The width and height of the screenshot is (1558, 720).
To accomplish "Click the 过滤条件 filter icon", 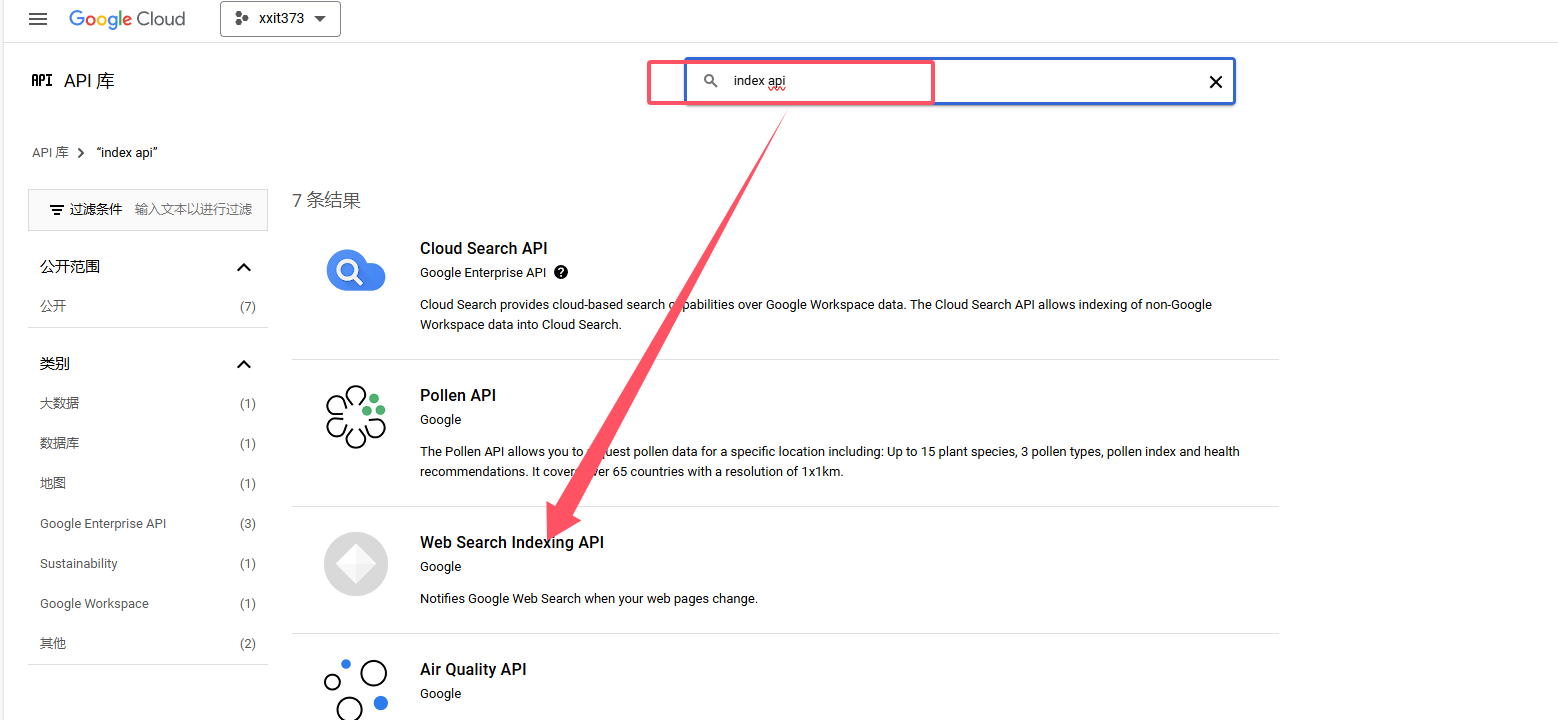I will click(x=57, y=210).
